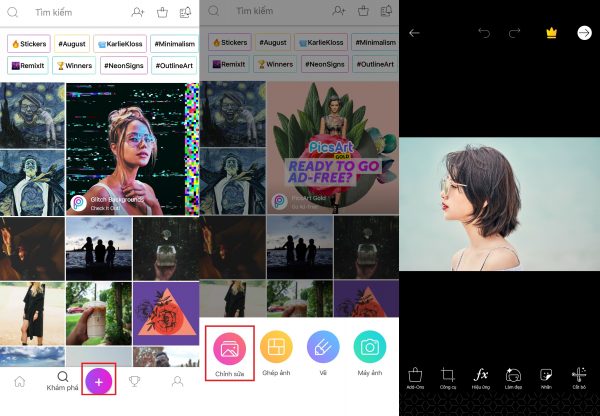600x416 pixels.
Task: Open Add-Ons shop in editor toolbar
Action: 415,378
